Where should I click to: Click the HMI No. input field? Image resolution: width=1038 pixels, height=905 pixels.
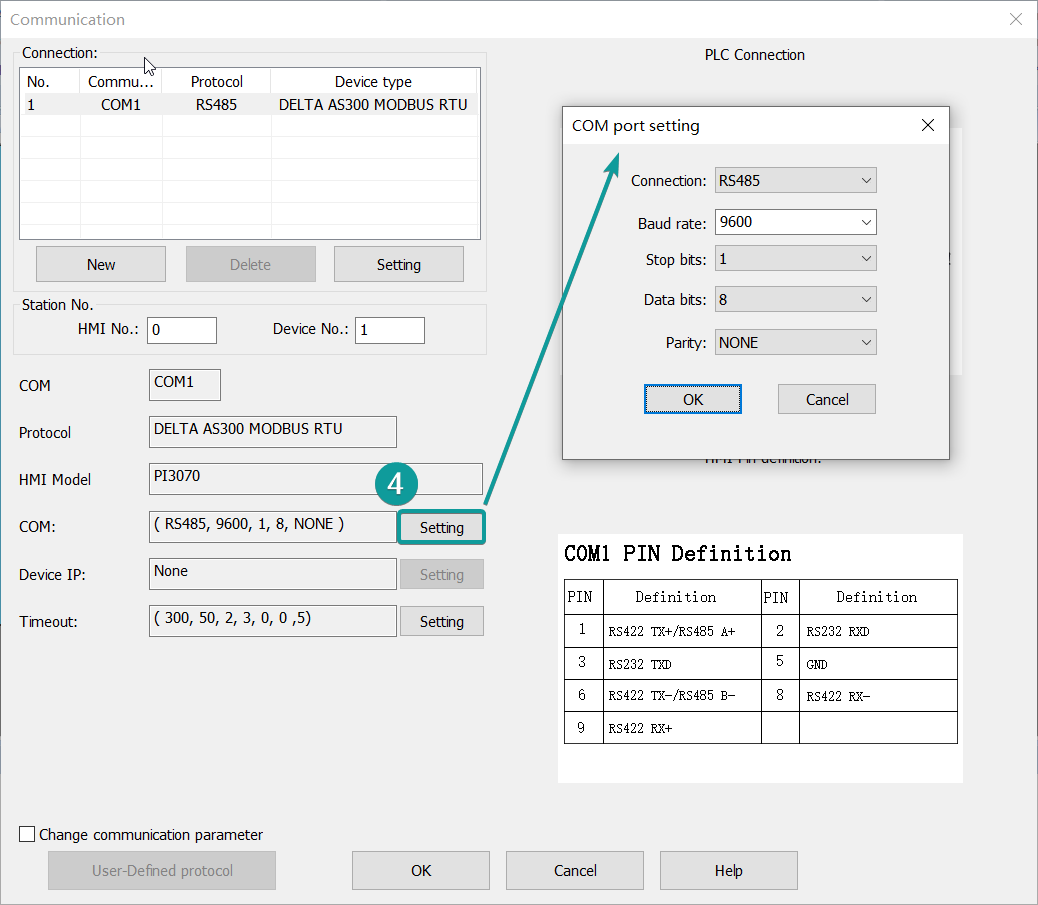click(x=181, y=330)
